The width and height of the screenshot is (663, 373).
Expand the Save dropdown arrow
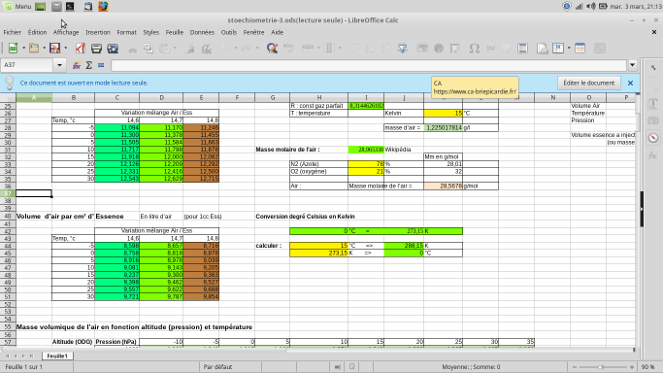tap(66, 48)
